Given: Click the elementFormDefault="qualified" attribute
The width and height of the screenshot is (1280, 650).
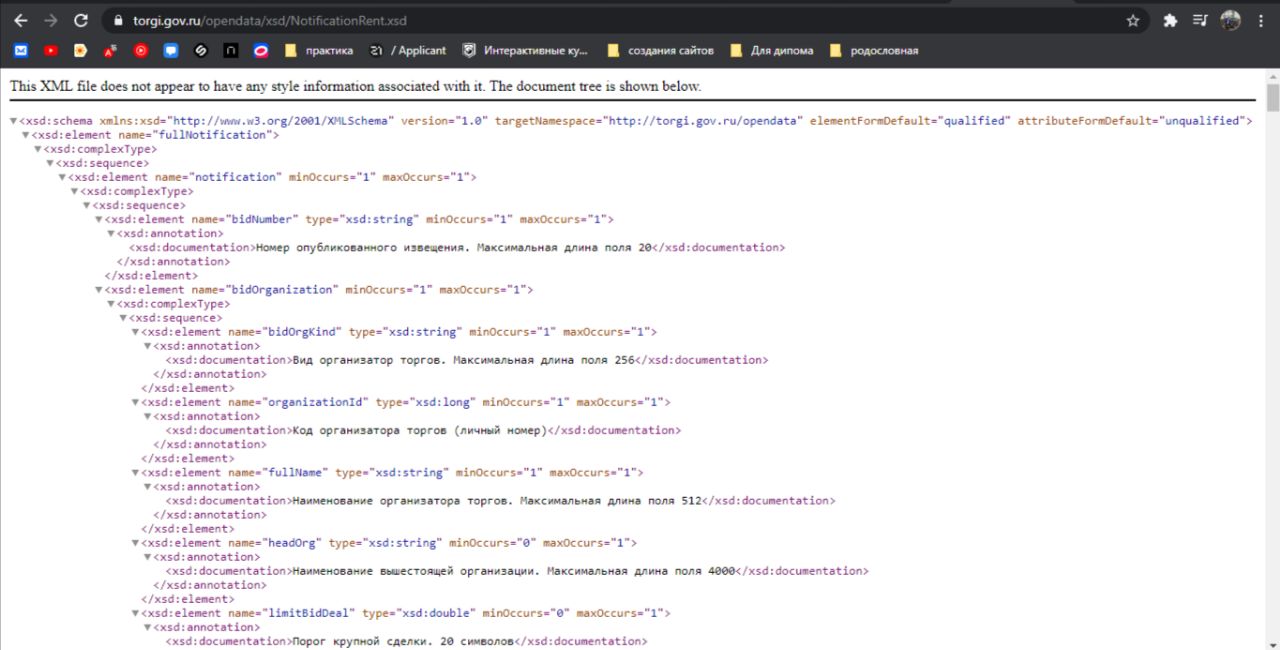Looking at the screenshot, I should click(910, 121).
